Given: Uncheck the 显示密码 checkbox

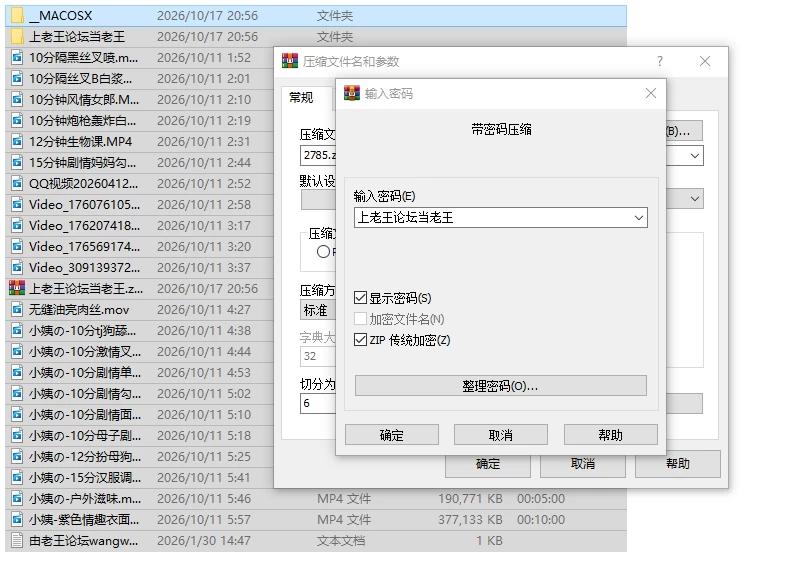Looking at the screenshot, I should pyautogui.click(x=360, y=298).
